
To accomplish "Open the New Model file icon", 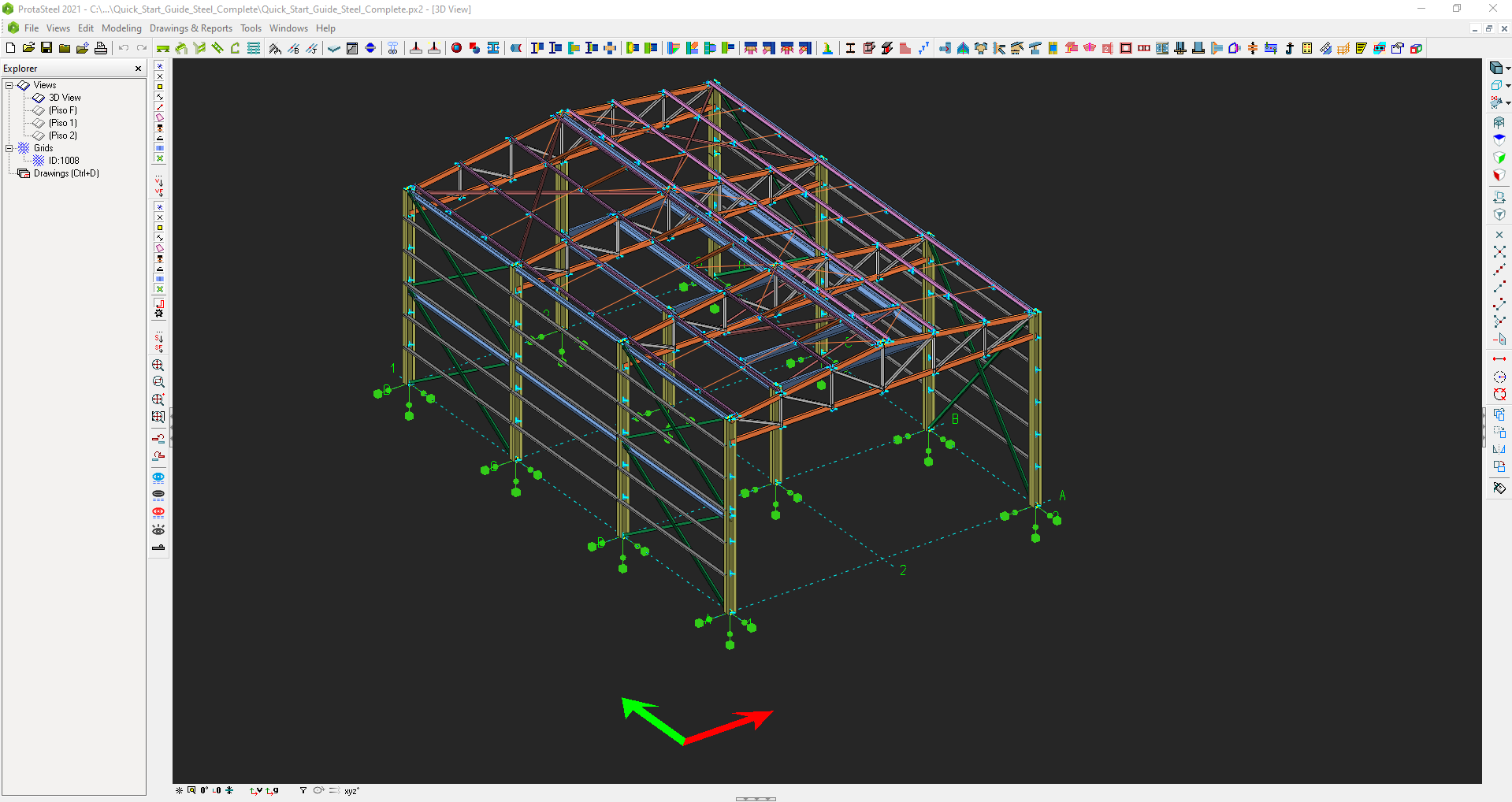I will tap(10, 48).
